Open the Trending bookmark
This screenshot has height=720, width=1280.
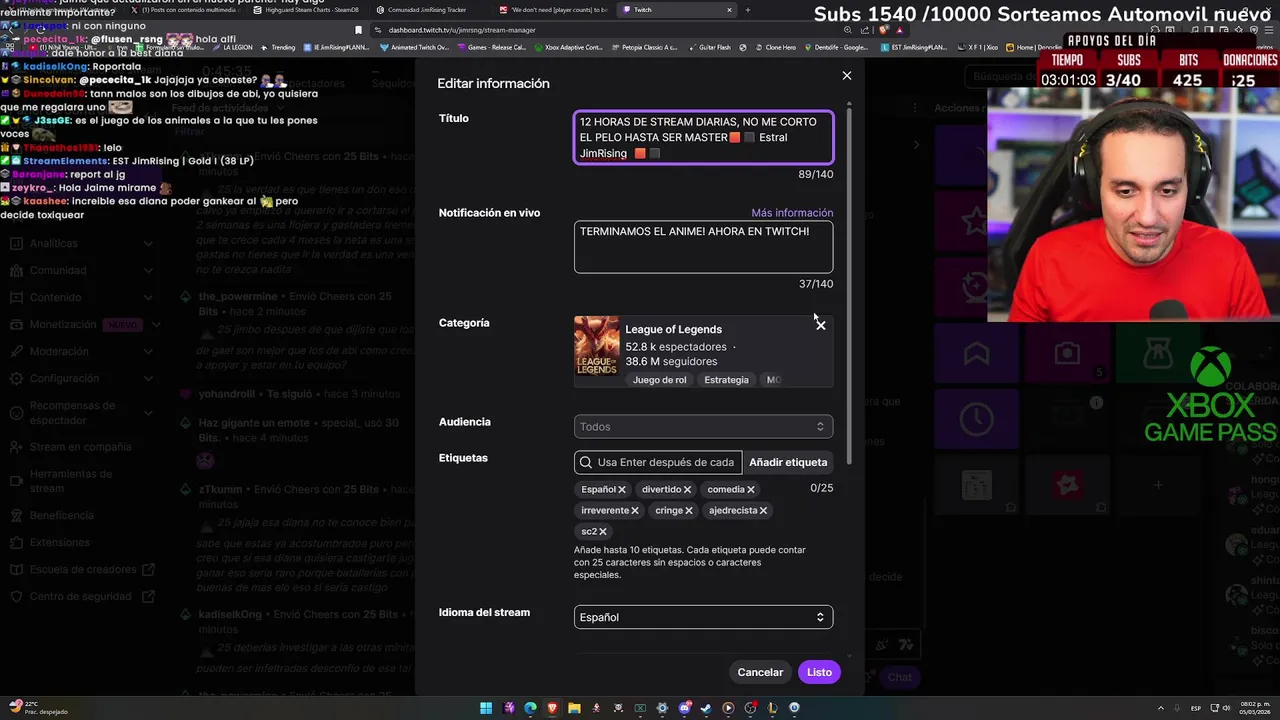[278, 47]
